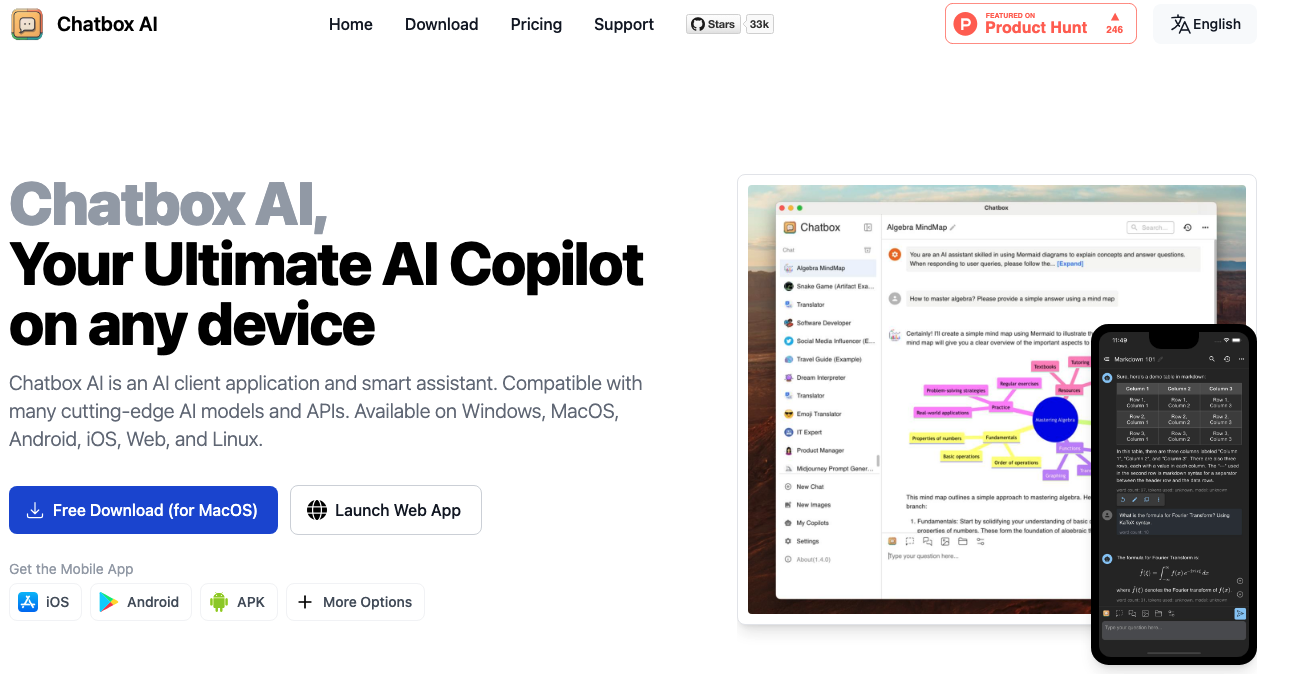Click the [Expand] link in system prompt
1299x689 pixels.
coord(1070,263)
